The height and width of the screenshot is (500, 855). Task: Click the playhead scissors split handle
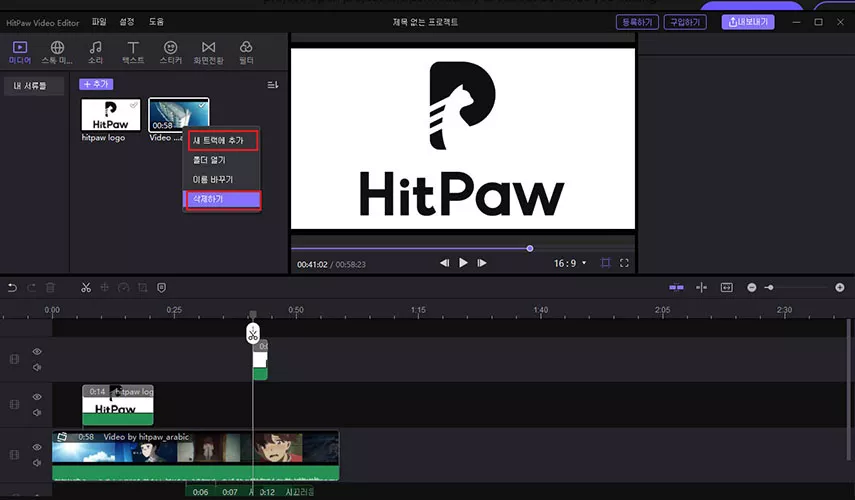(x=252, y=333)
